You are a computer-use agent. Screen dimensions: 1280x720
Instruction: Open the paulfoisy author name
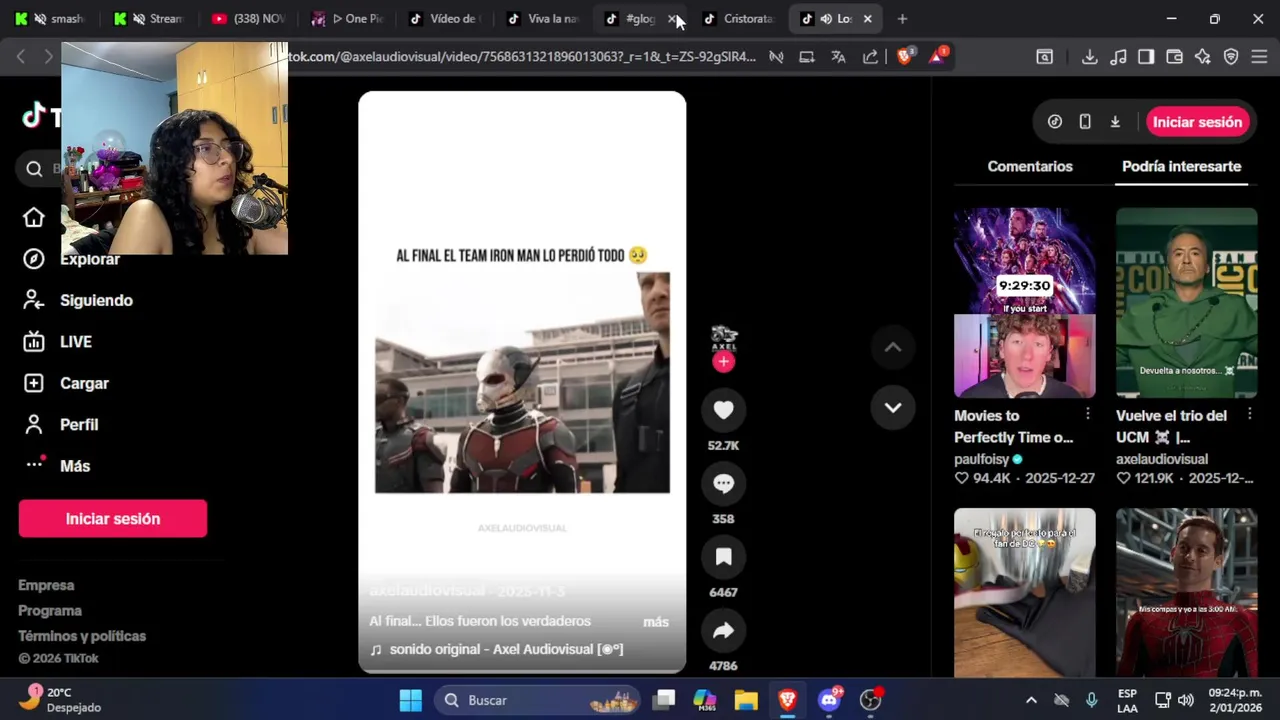point(982,459)
